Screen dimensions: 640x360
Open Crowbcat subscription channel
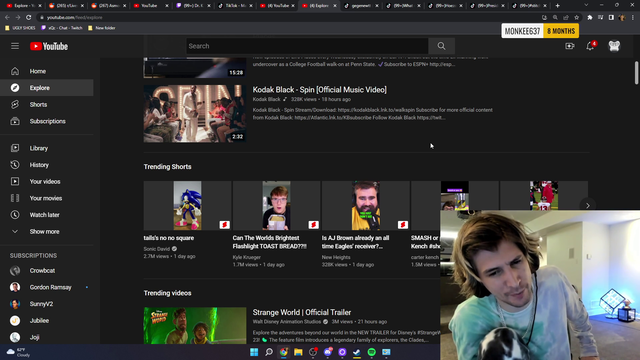click(x=47, y=271)
